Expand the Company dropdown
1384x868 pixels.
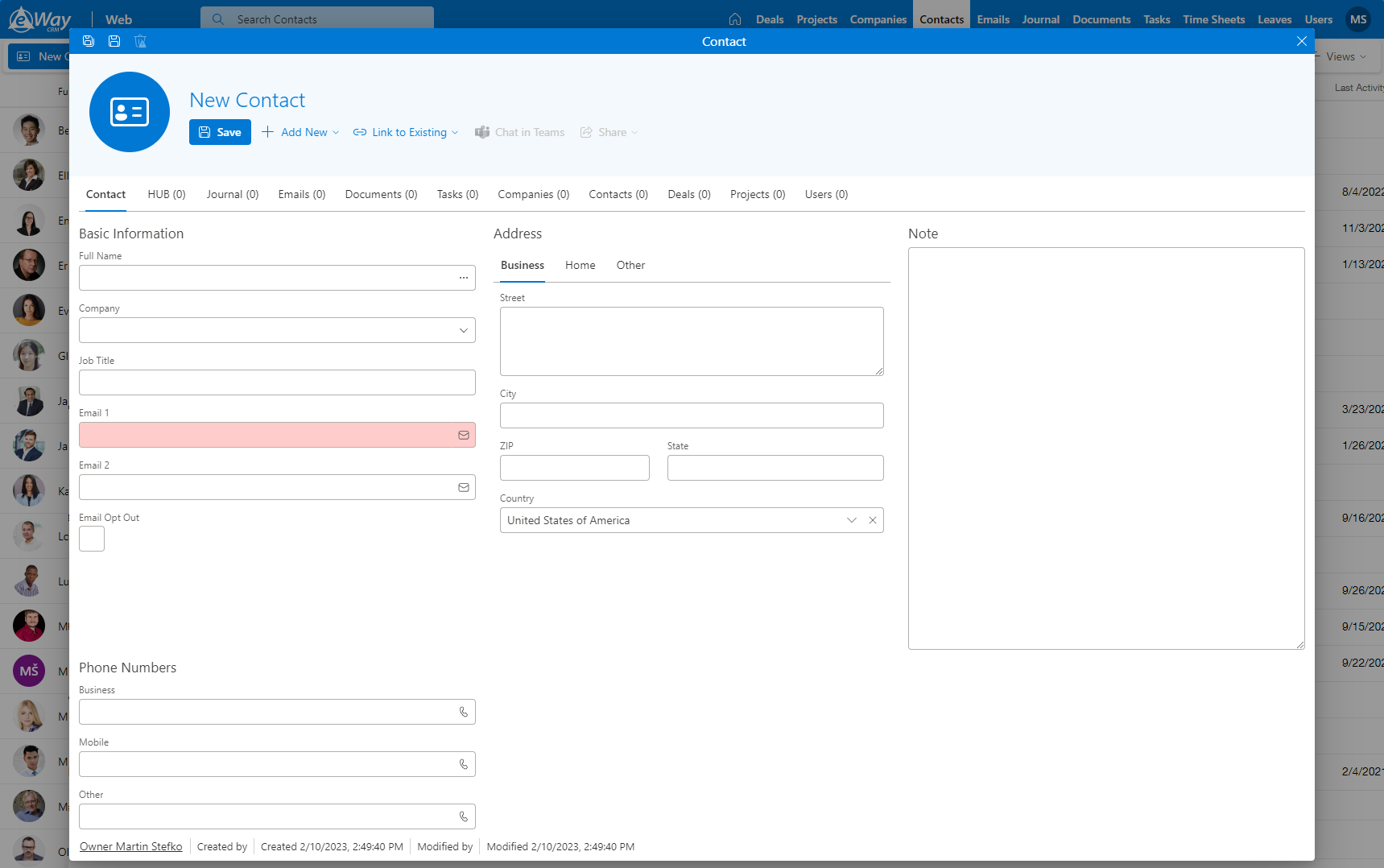(464, 330)
